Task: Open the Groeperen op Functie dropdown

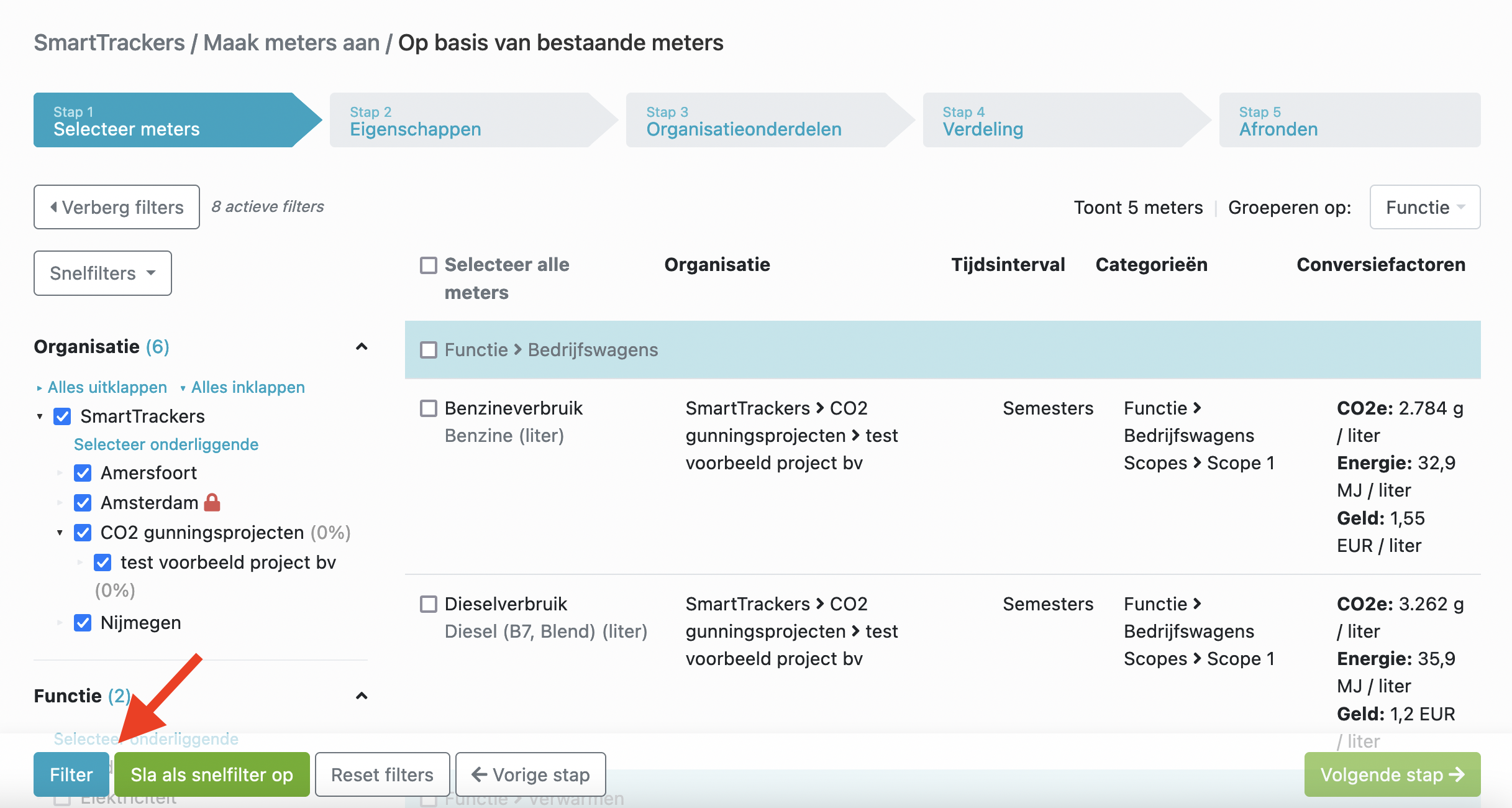Action: pos(1424,207)
